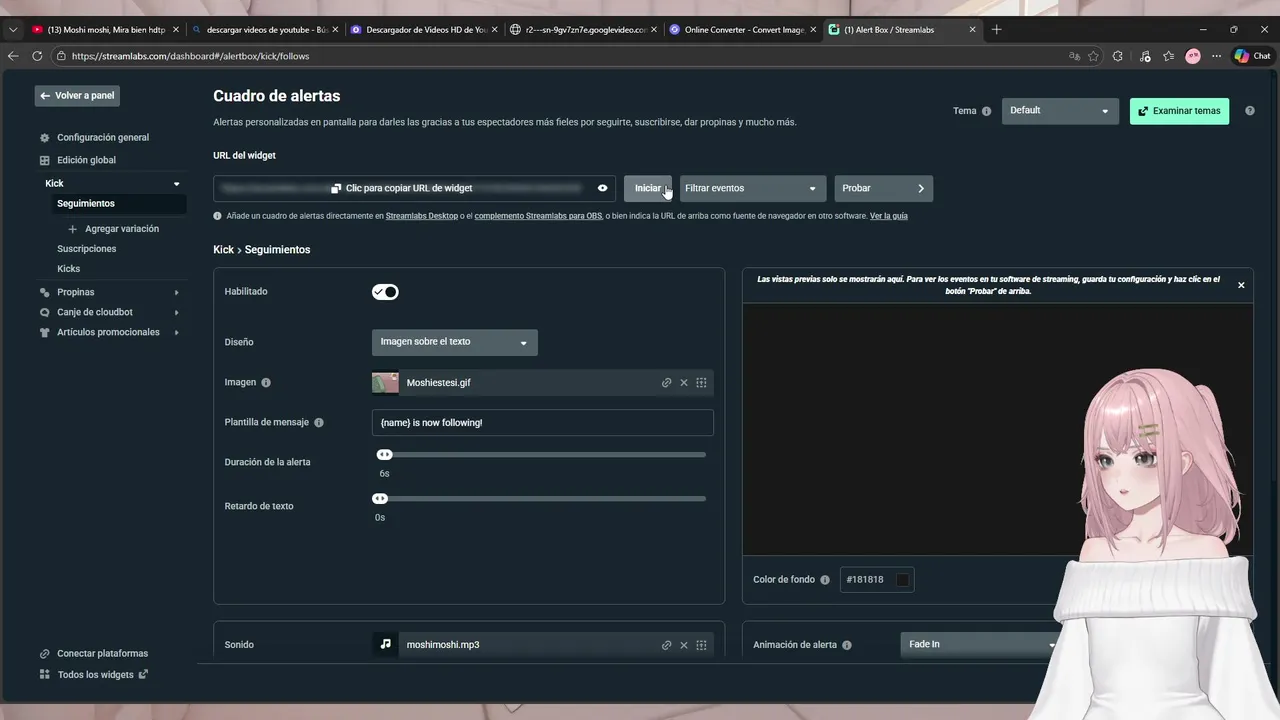Image resolution: width=1280 pixels, height=720 pixels.
Task: Click Animación de alerta info icon
Action: [x=847, y=645]
